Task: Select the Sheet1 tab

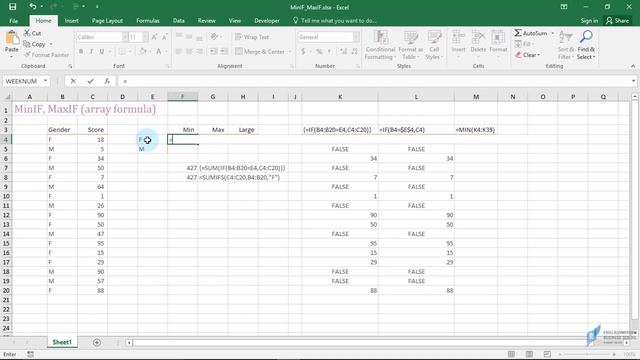Action: 62,342
